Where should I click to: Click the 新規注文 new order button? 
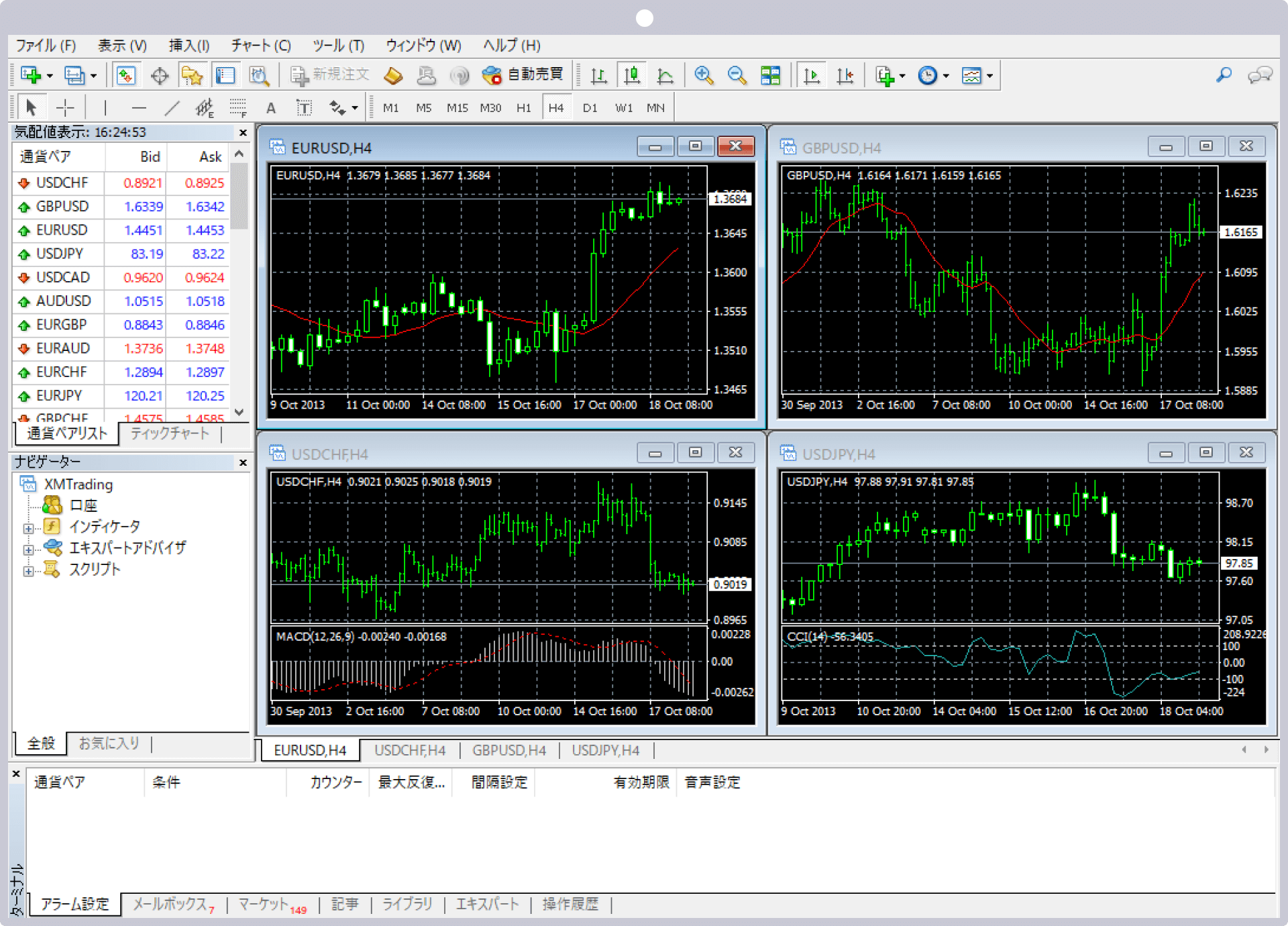[330, 74]
